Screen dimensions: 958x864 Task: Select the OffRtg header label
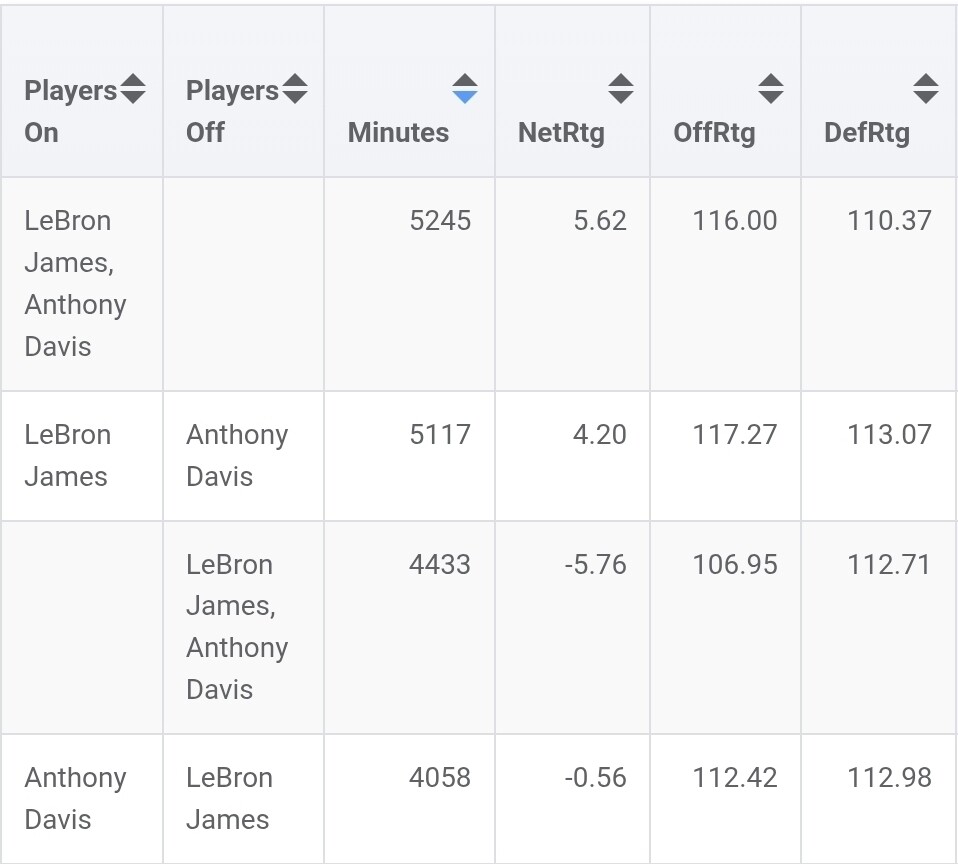pyautogui.click(x=714, y=132)
